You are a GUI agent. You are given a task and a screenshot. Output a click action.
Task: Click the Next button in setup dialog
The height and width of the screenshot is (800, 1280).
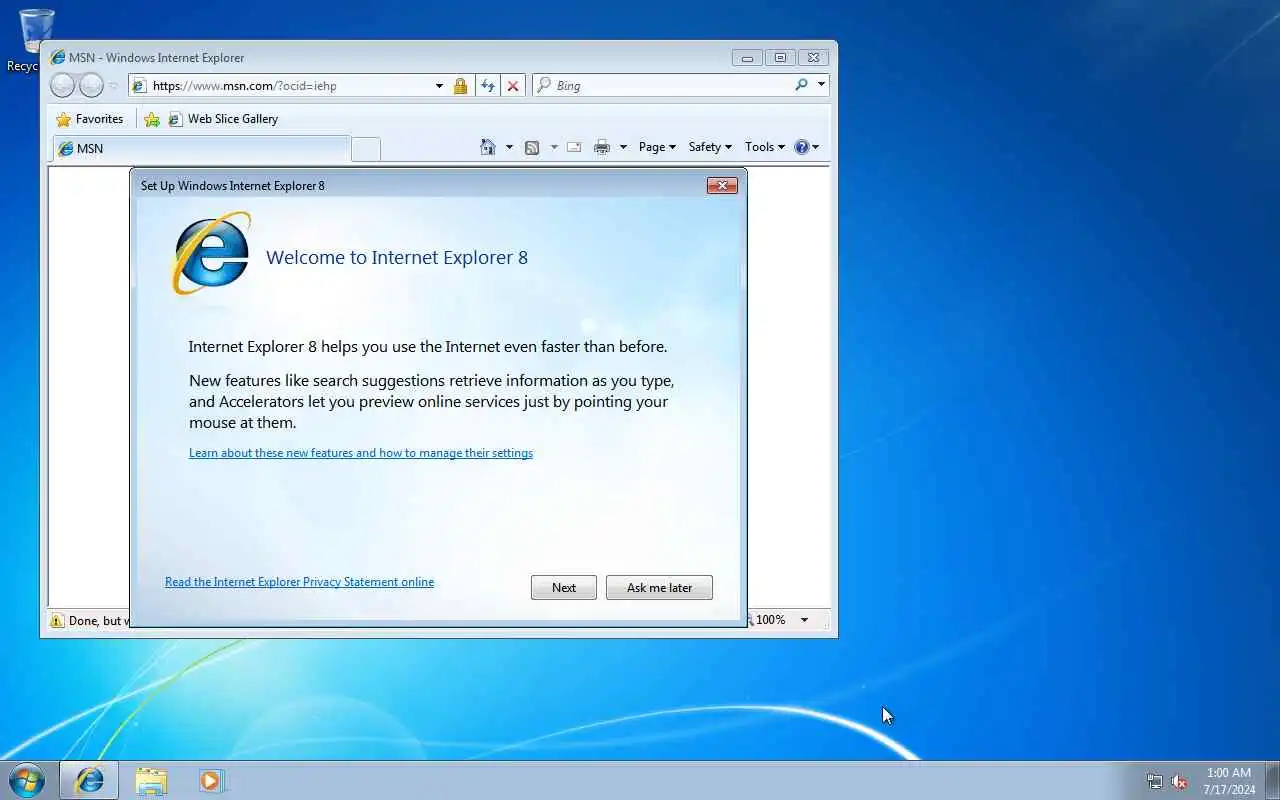563,587
